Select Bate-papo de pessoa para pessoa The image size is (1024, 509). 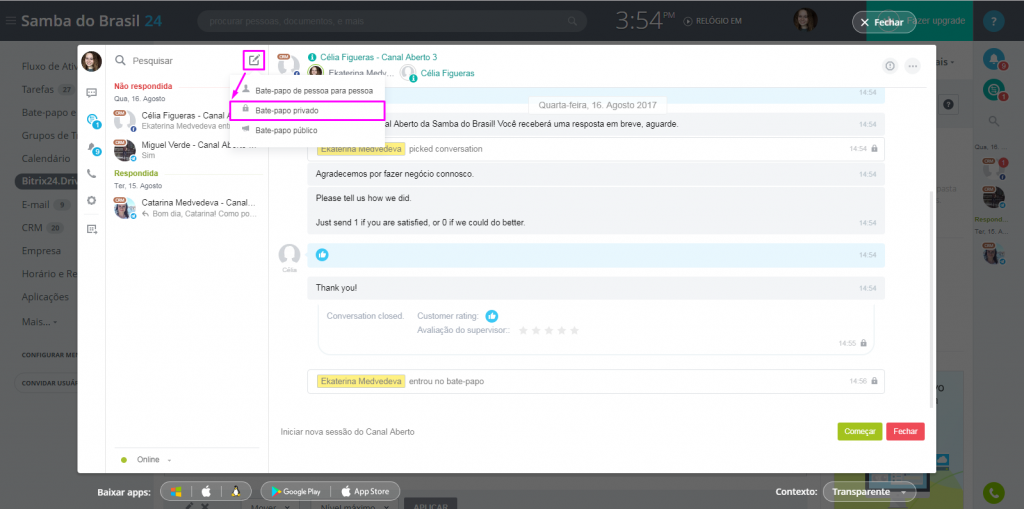click(307, 91)
